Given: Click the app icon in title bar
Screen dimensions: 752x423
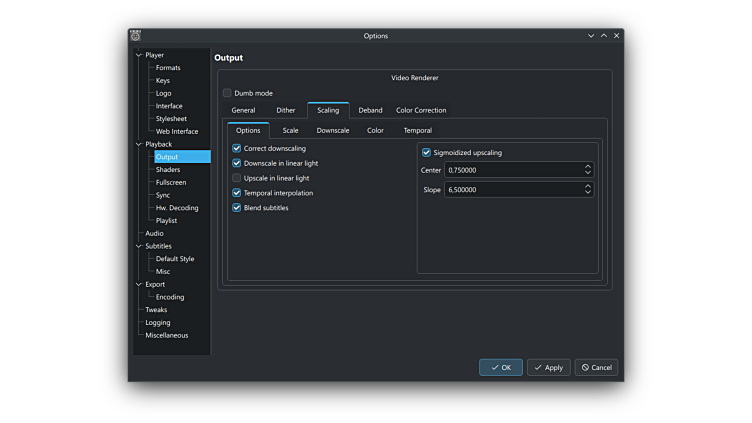Looking at the screenshot, I should (x=135, y=36).
